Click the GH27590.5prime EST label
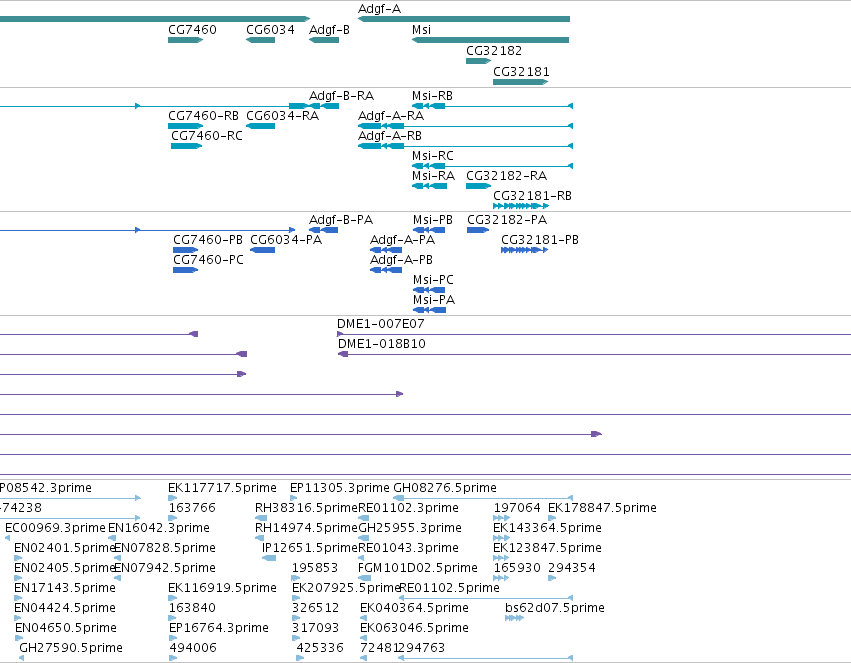Screen dimensions: 851x663 71,648
